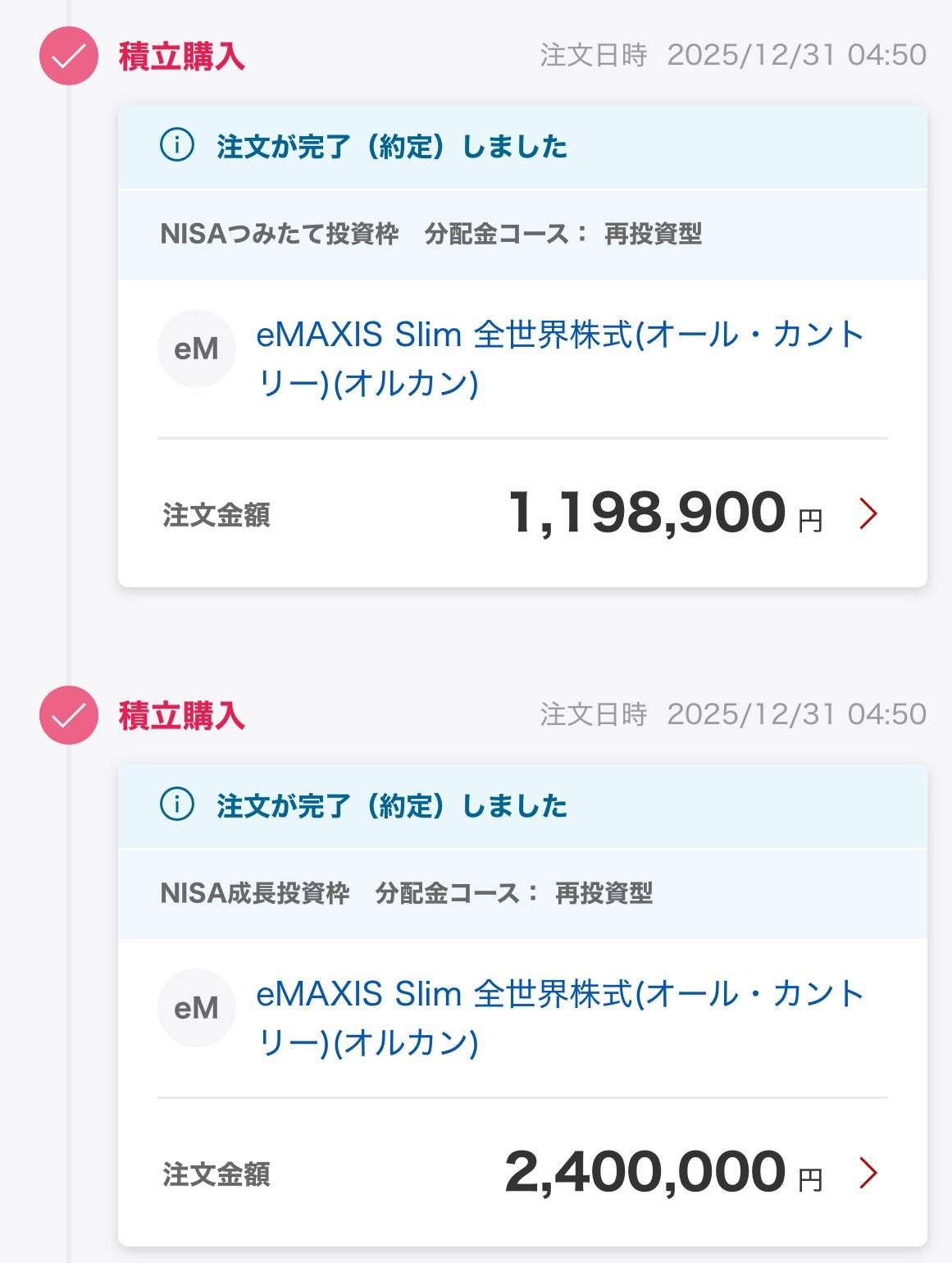The image size is (952, 1263).
Task: Open details via chevron beside 2,400,000 円
Action: coord(868,1173)
